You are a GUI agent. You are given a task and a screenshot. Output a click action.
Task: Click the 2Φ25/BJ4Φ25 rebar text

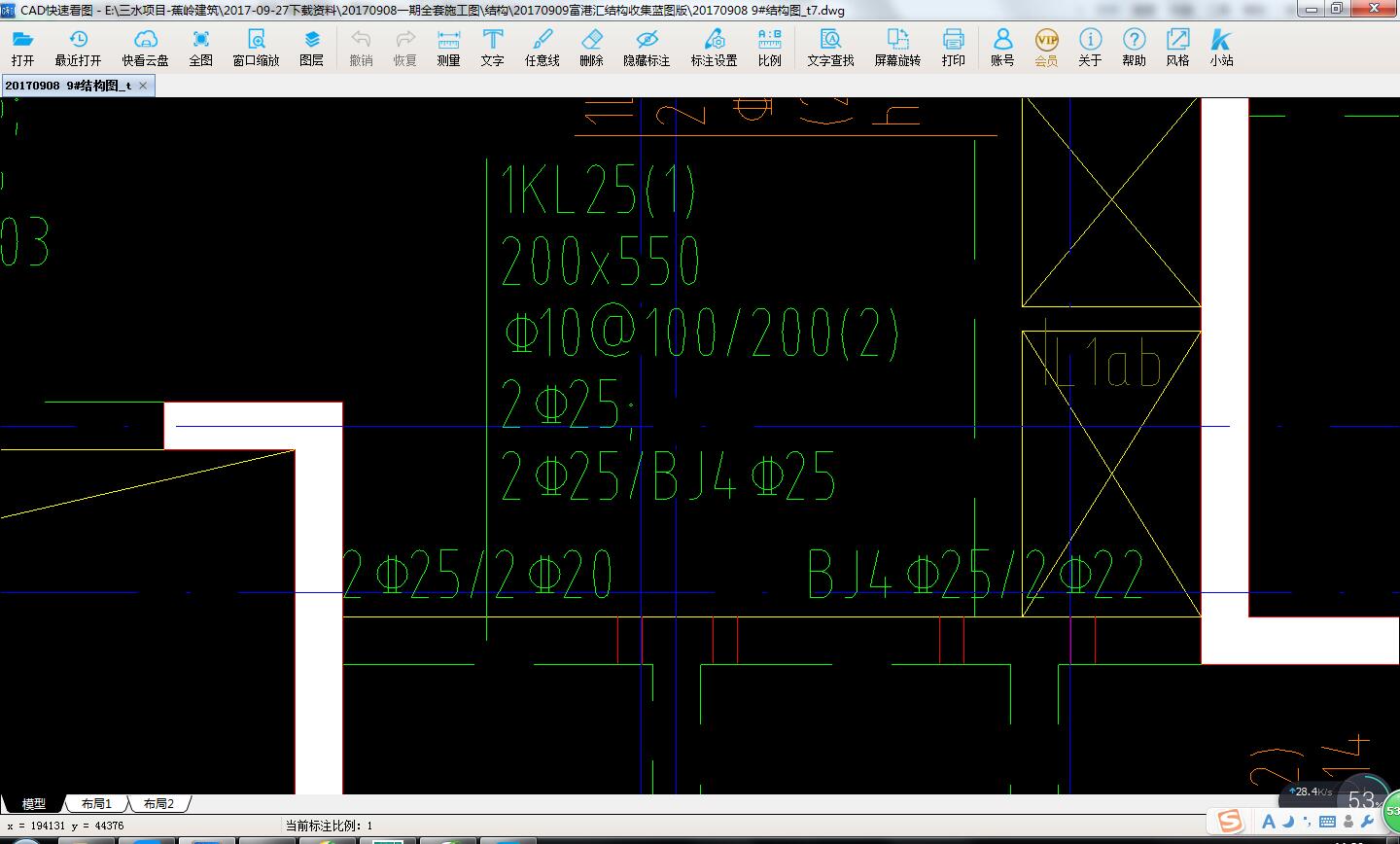coord(669,476)
